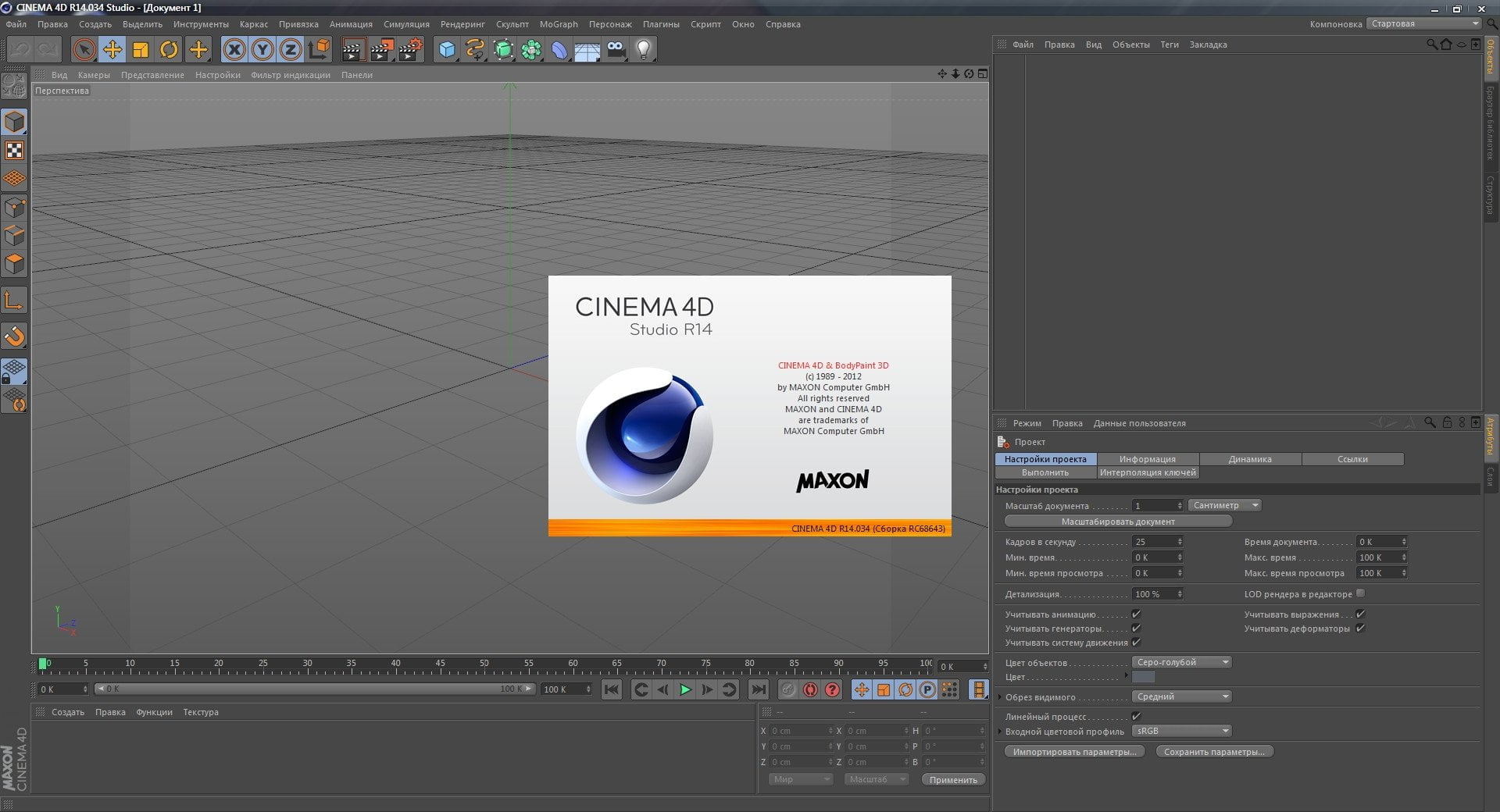Viewport: 1500px width, 812px height.
Task: Select the Live Selection arrow tool
Action: pos(84,50)
